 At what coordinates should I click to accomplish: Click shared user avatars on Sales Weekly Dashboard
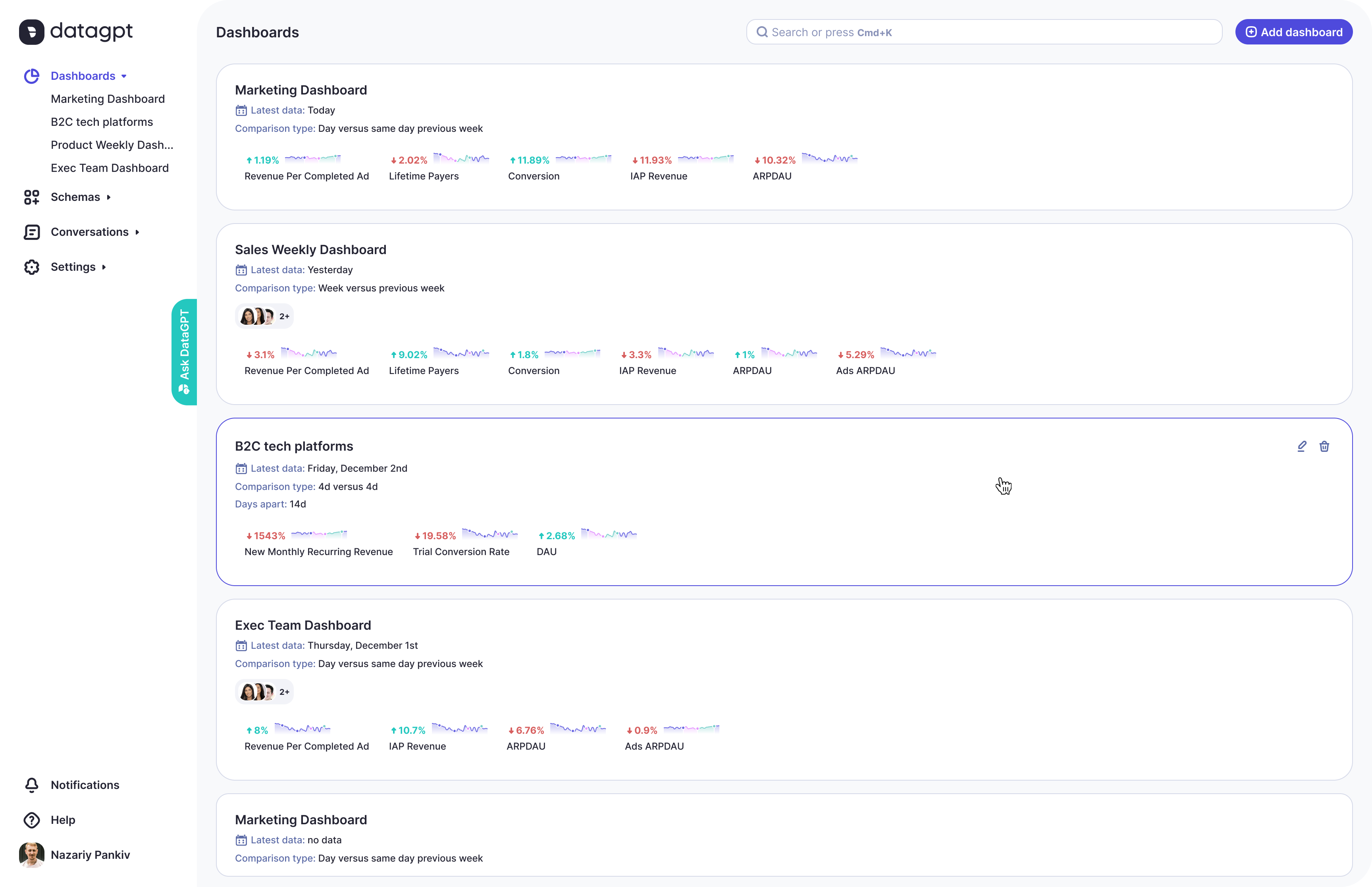[264, 316]
